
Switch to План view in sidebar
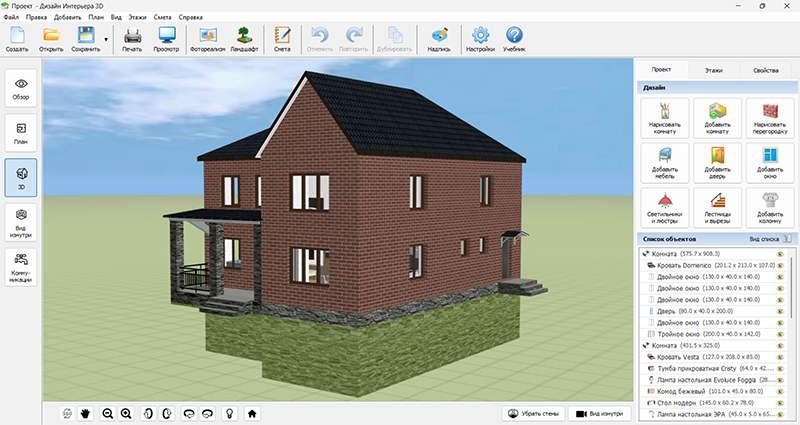point(21,133)
